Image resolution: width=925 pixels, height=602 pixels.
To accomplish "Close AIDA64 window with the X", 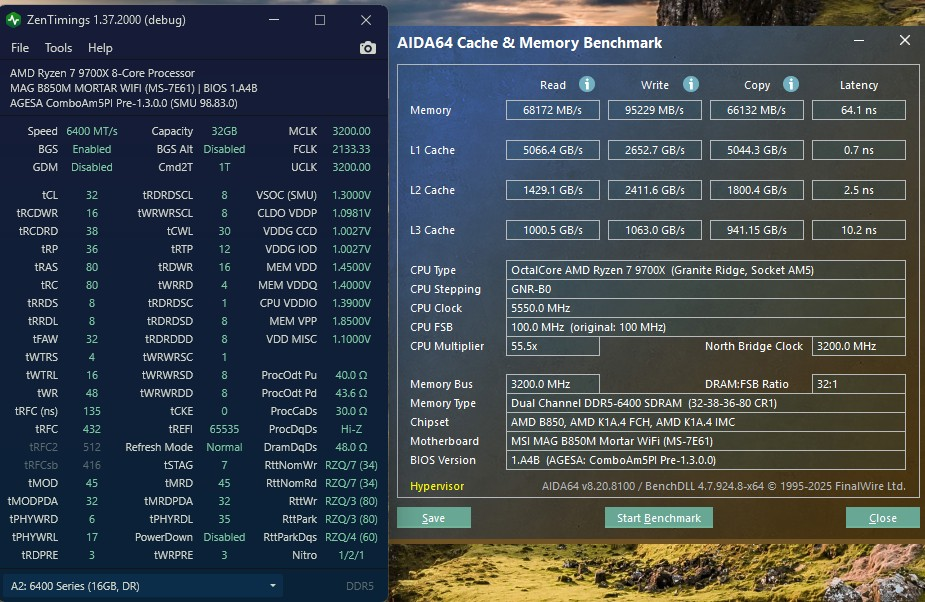I will tap(905, 40).
